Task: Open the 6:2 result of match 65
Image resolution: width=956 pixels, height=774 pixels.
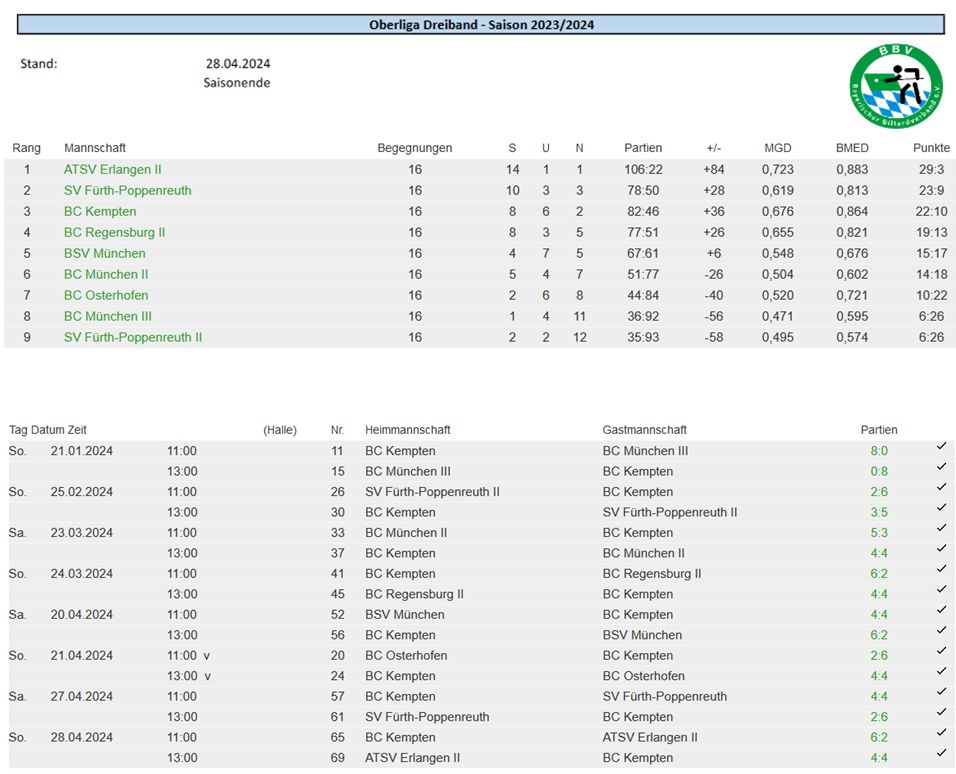Action: click(x=879, y=737)
